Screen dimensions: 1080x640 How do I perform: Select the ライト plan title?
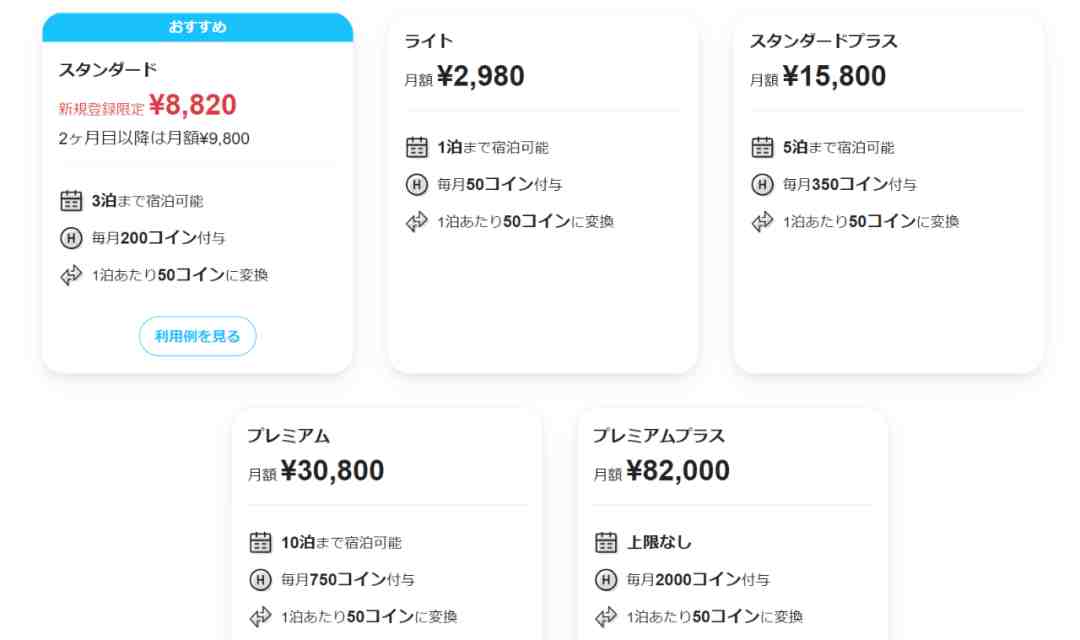pos(428,41)
